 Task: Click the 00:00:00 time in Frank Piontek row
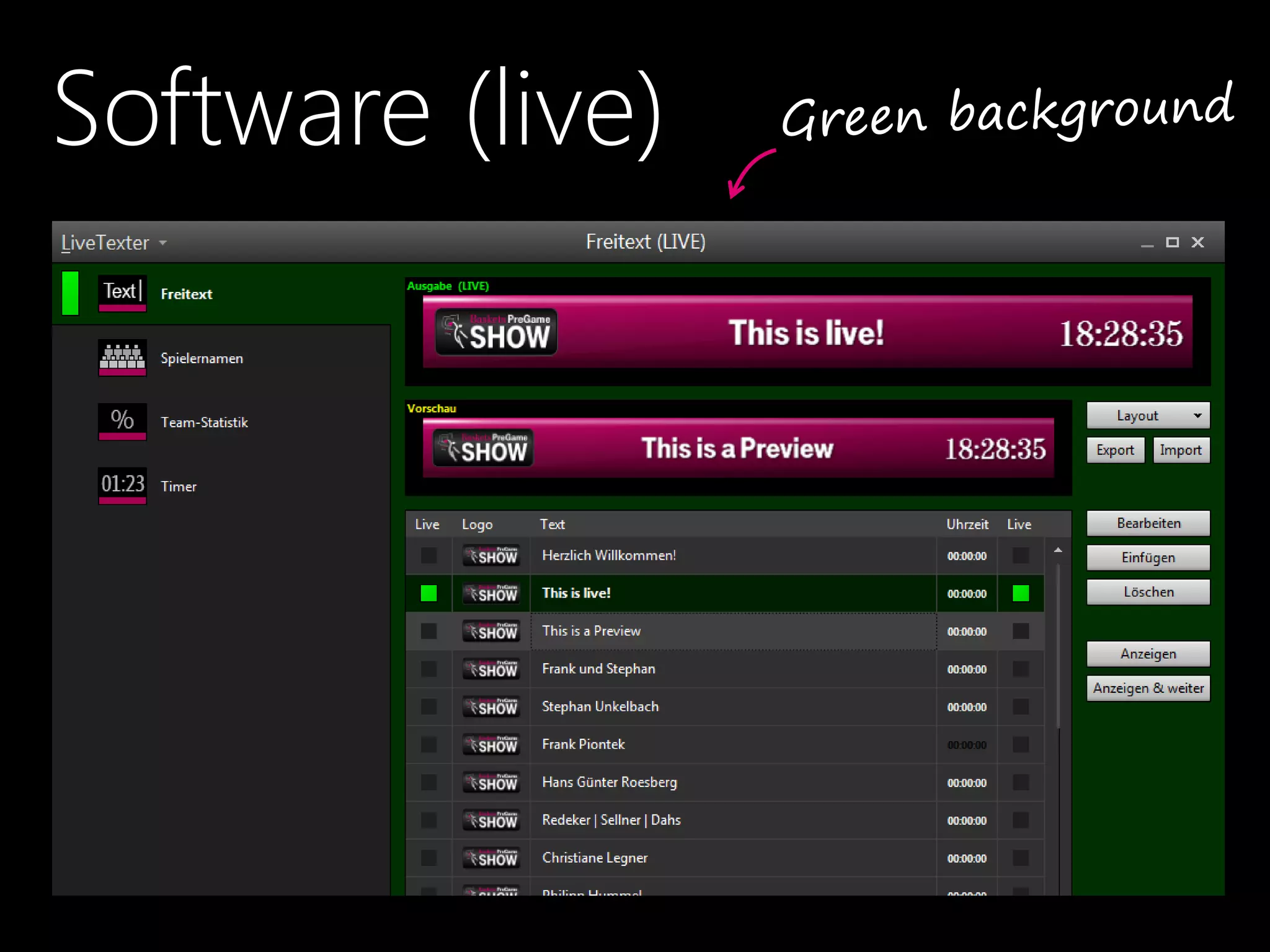[x=967, y=745]
